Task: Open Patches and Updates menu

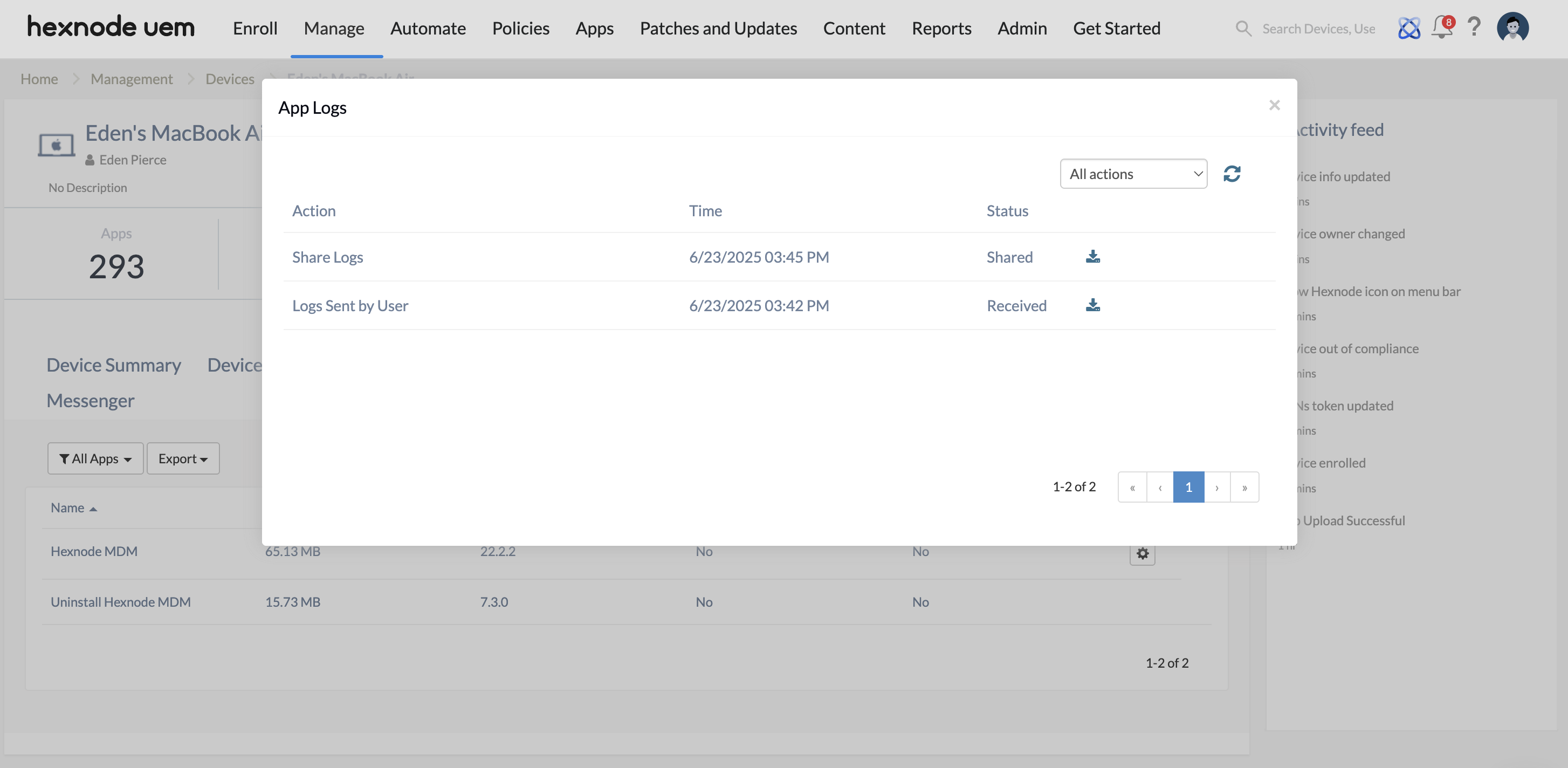Action: (x=718, y=28)
